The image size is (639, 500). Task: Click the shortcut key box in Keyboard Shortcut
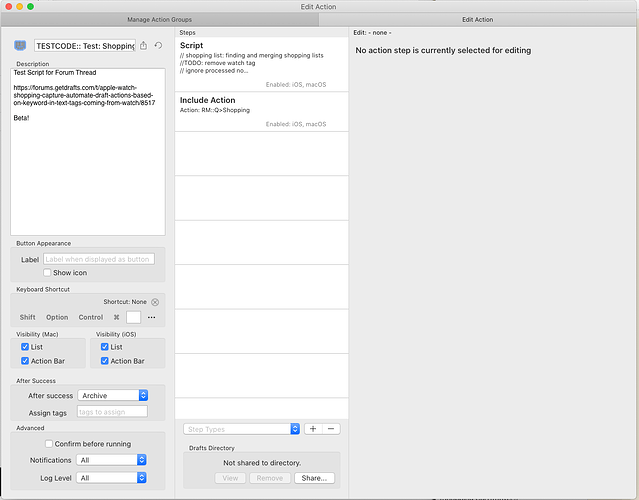pos(134,317)
